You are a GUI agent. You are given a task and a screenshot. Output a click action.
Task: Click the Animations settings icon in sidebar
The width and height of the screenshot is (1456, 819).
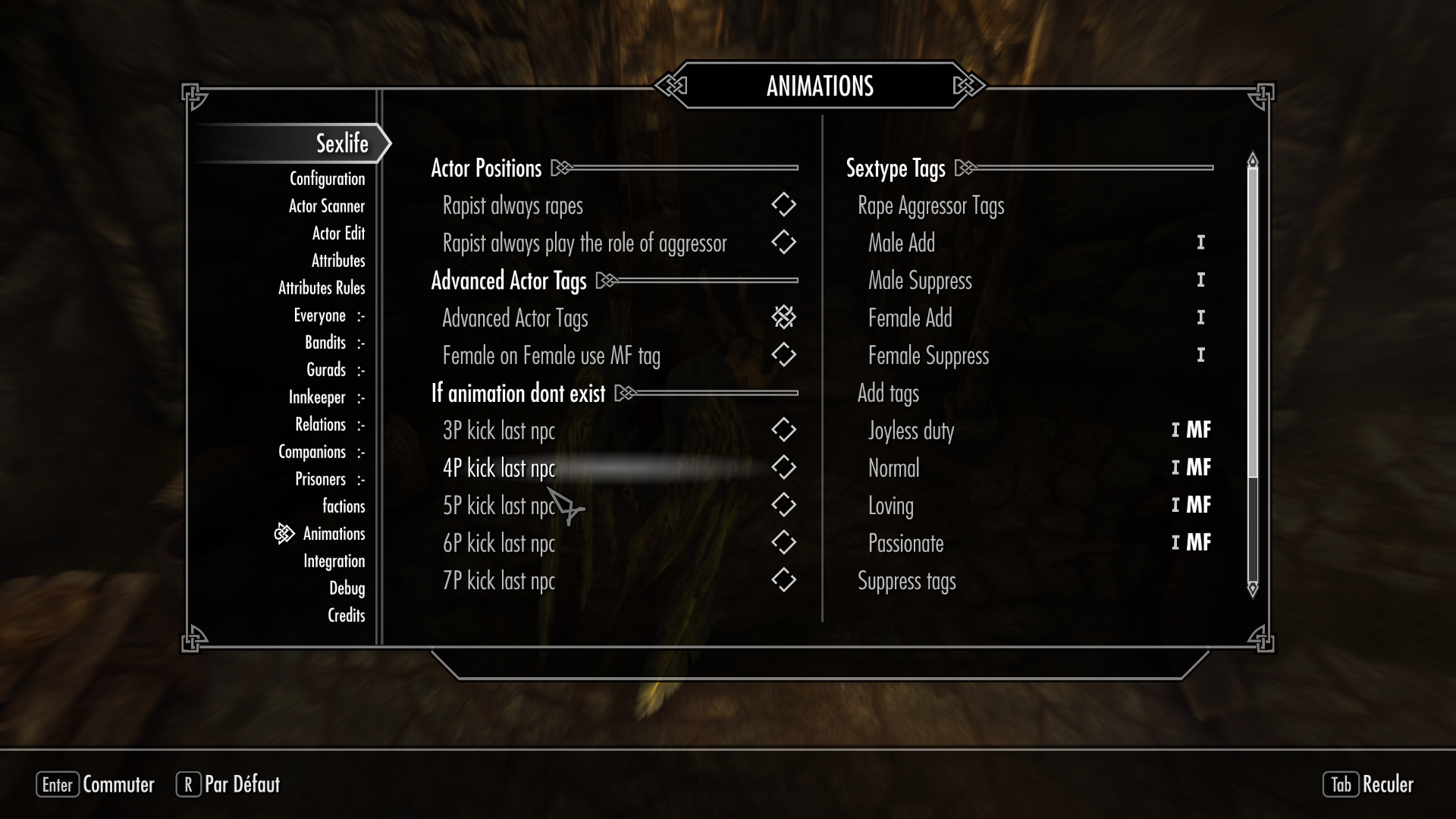pyautogui.click(x=284, y=533)
